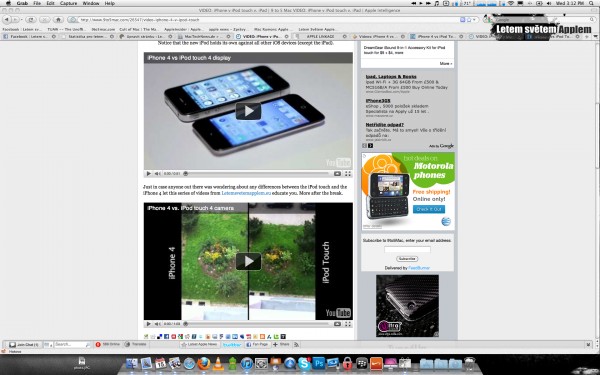Image resolution: width=600 pixels, height=375 pixels.
Task: Open Finder from the Dock
Action: (x=131, y=364)
